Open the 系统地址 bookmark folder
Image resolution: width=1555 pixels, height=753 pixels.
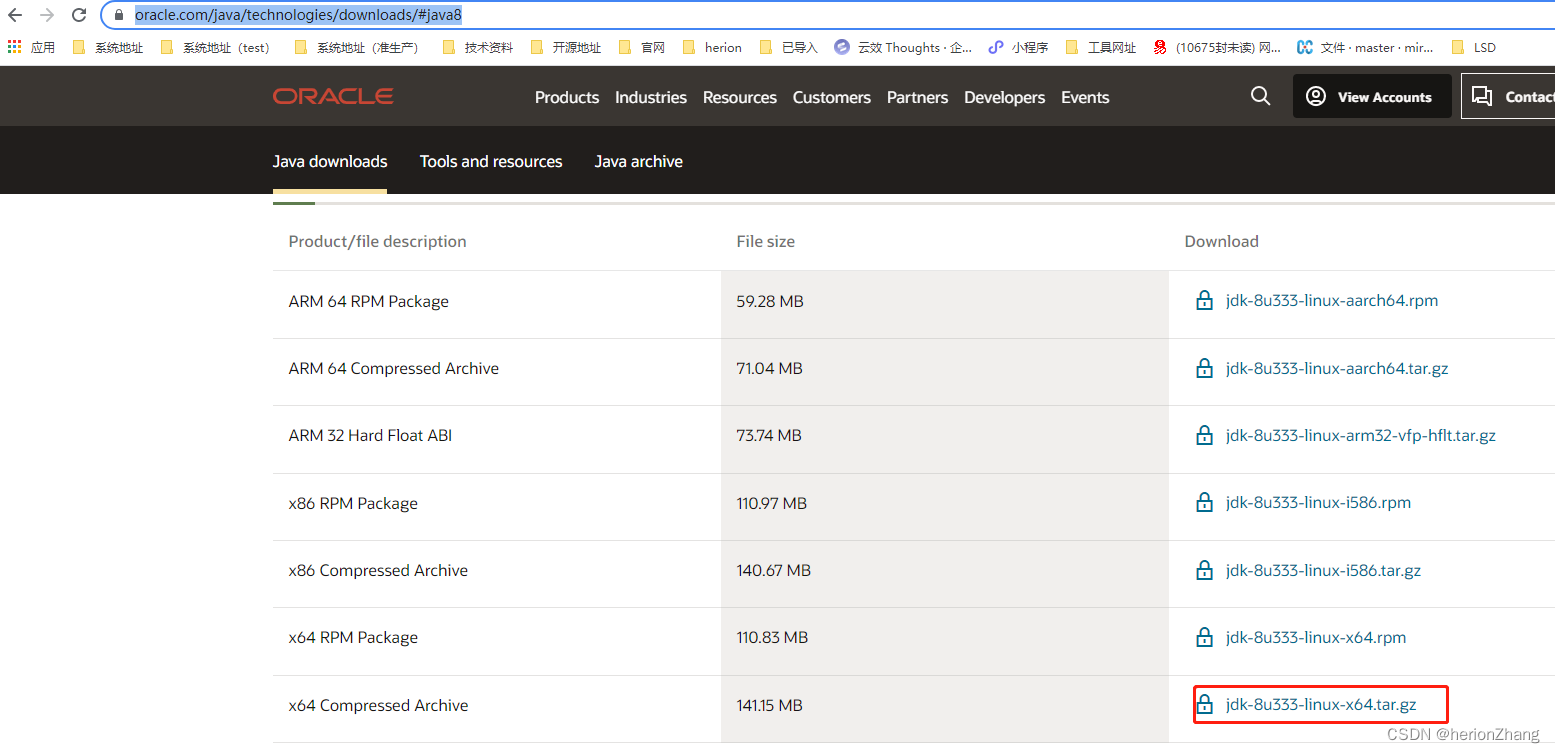pos(108,47)
